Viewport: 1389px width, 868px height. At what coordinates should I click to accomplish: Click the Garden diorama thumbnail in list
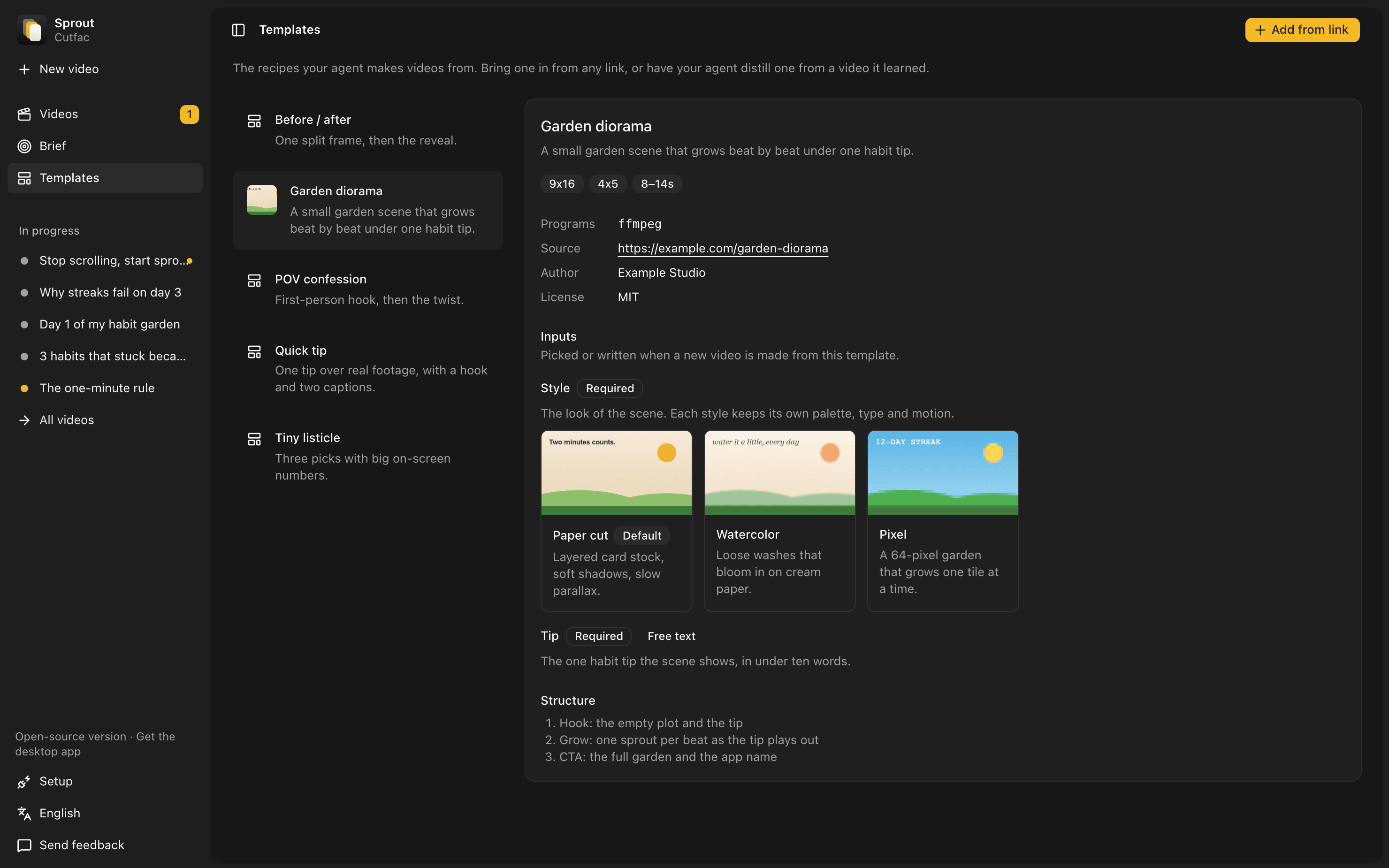(x=262, y=200)
